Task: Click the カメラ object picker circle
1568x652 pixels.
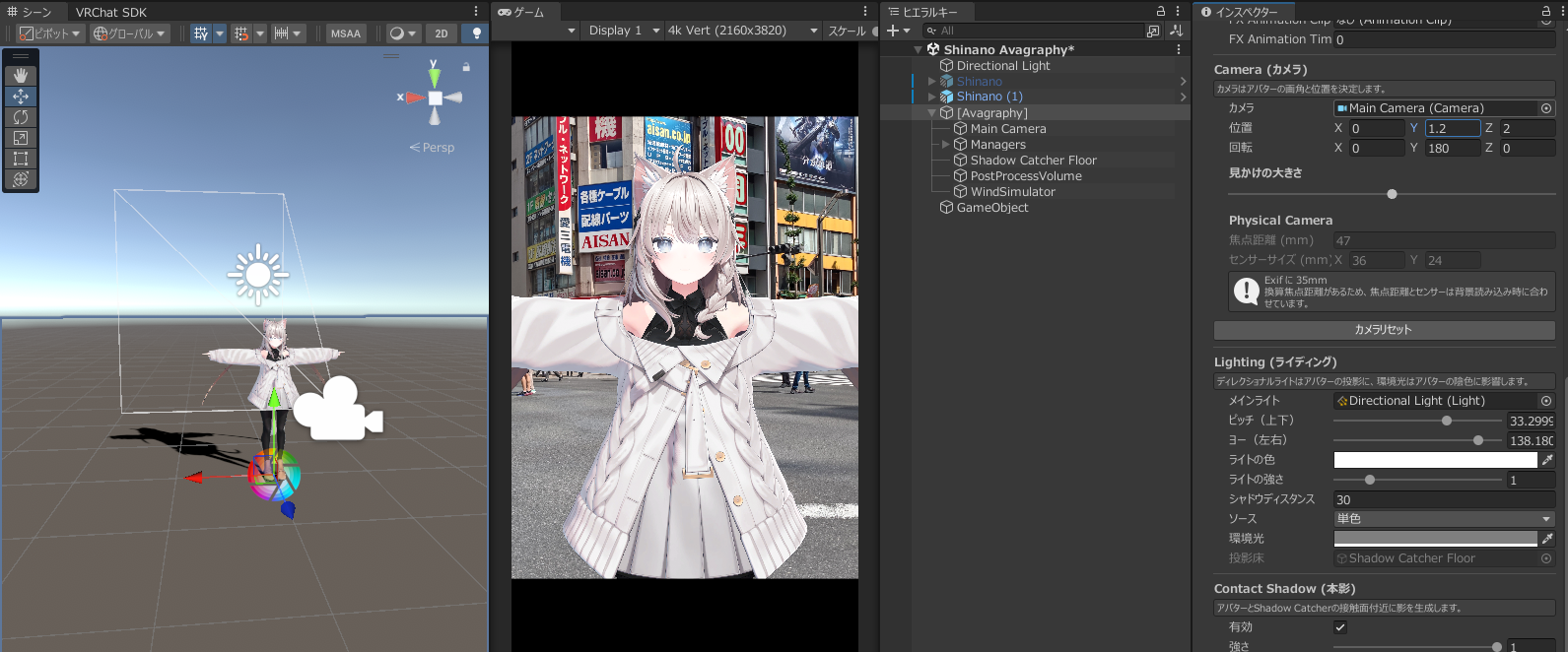Action: click(1546, 108)
